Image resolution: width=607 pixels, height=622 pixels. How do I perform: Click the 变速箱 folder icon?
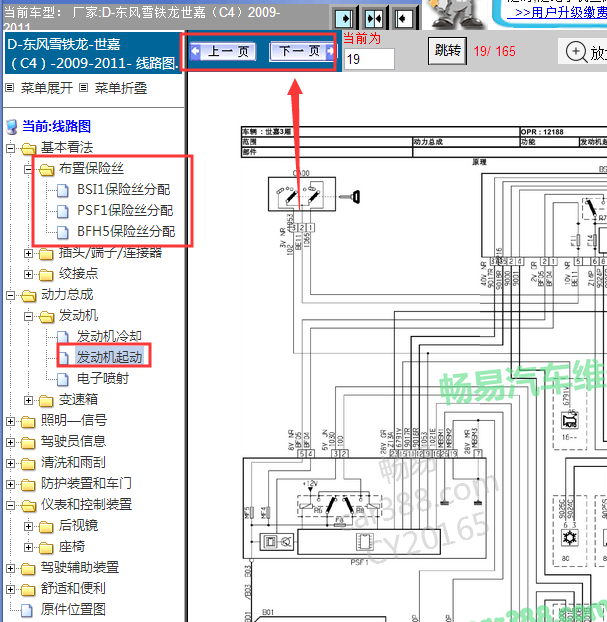46,401
